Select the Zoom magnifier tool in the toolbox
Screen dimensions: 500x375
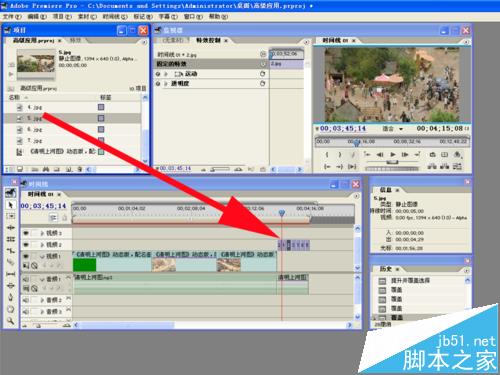pyautogui.click(x=11, y=321)
